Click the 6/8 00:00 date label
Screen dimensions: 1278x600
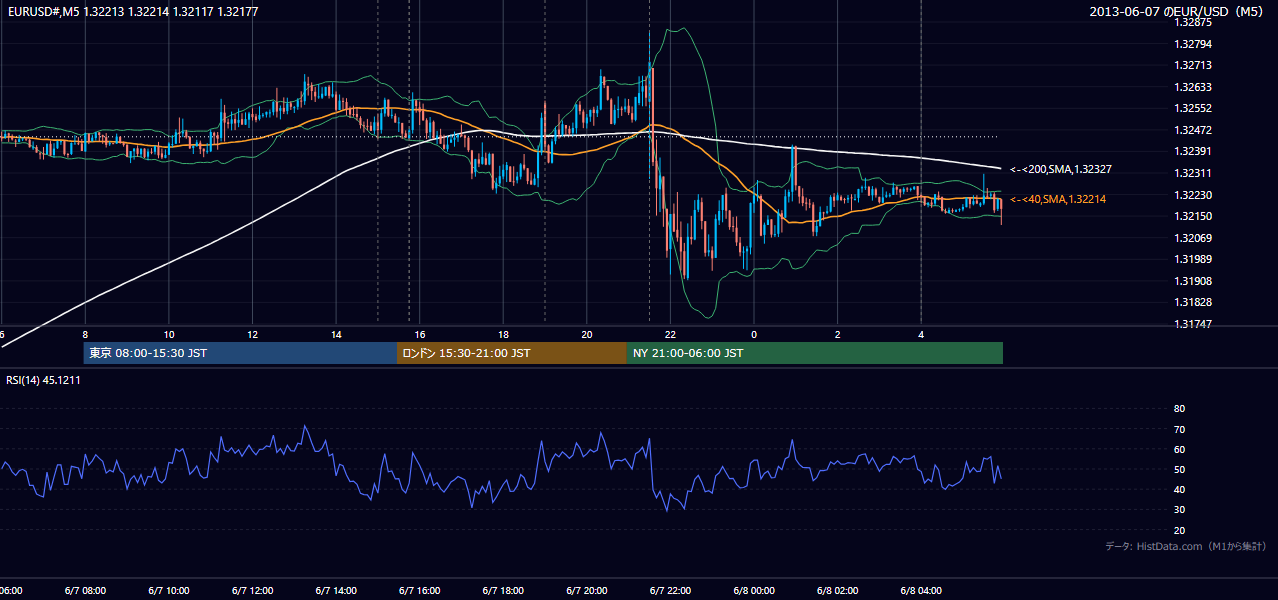pyautogui.click(x=754, y=591)
